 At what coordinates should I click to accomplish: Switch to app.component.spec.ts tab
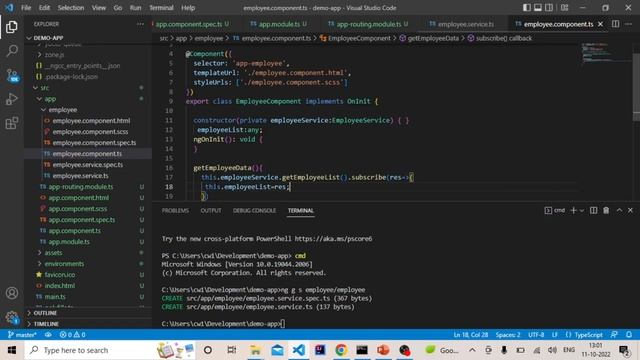pyautogui.click(x=190, y=24)
